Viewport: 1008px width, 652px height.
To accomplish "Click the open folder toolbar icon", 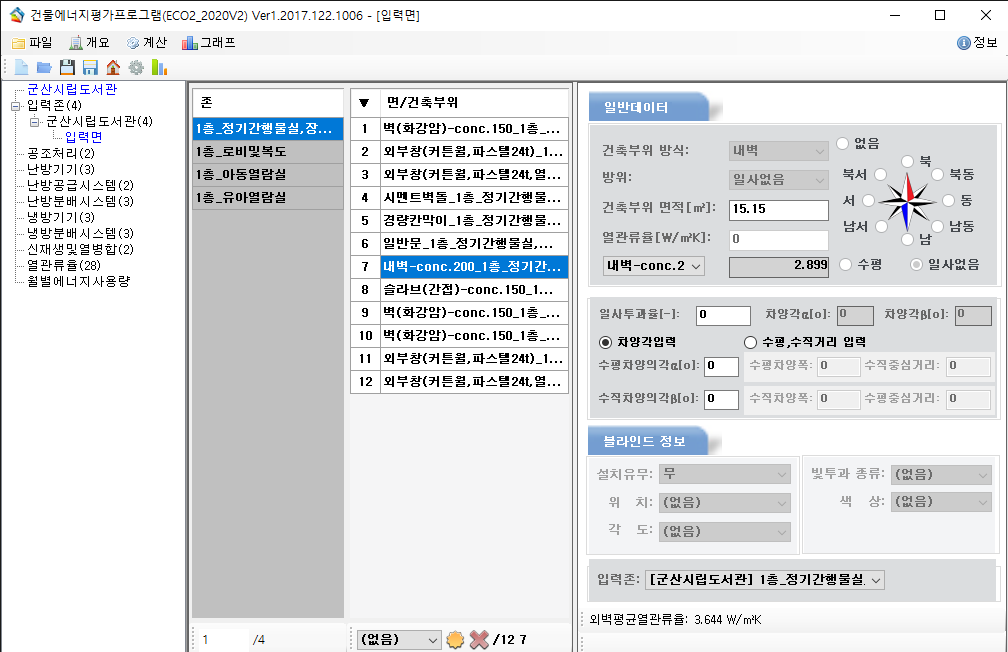I will pos(44,67).
